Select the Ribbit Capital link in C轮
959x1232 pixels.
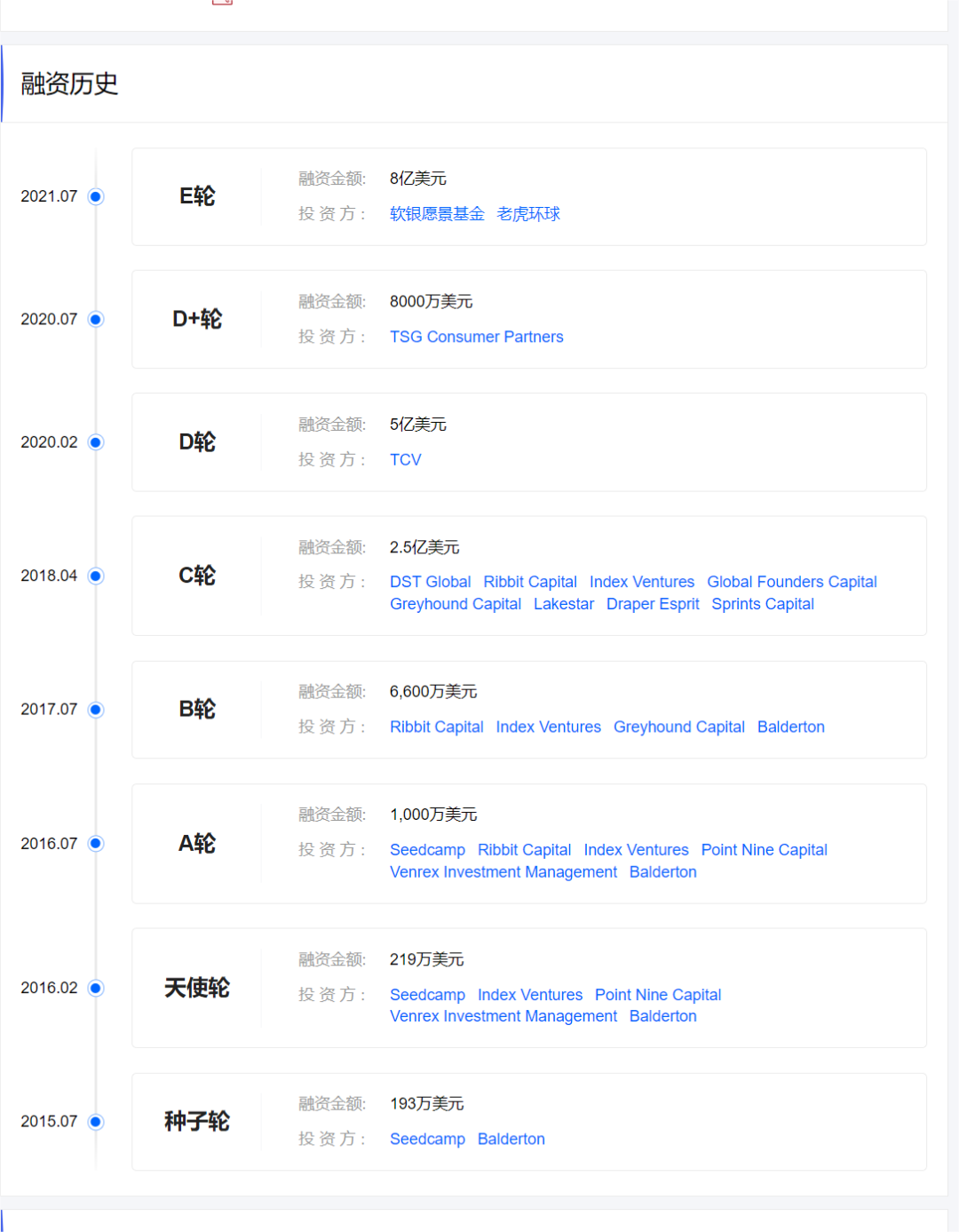[530, 582]
